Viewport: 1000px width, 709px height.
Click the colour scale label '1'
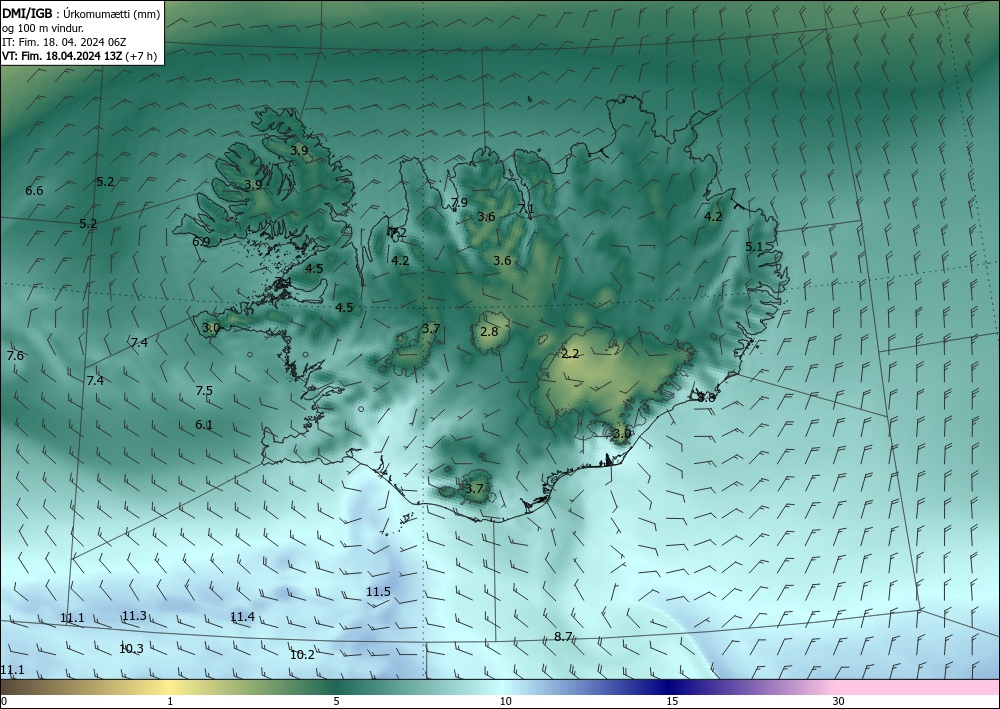click(170, 701)
